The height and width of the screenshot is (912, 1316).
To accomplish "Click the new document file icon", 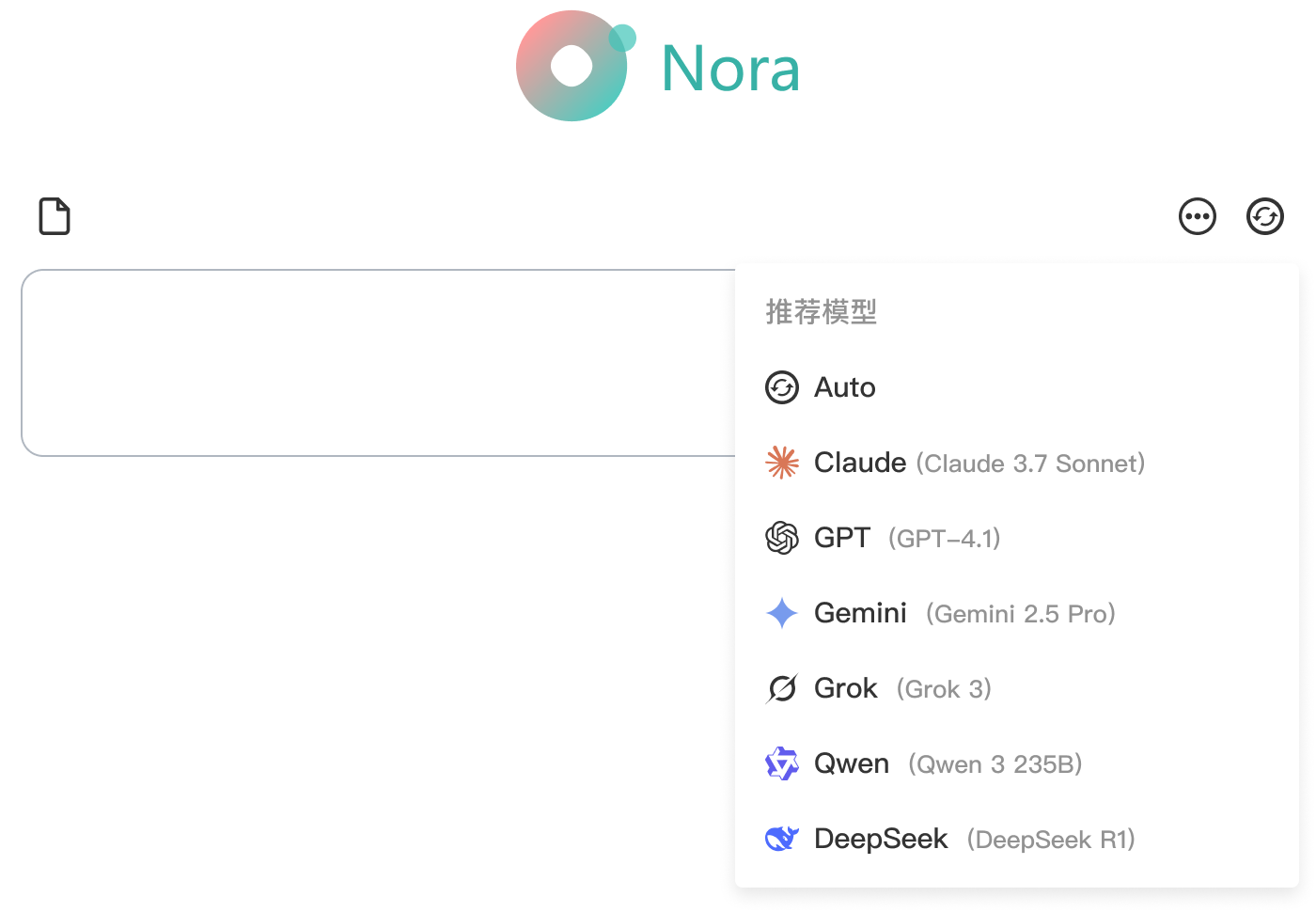I will (55, 216).
